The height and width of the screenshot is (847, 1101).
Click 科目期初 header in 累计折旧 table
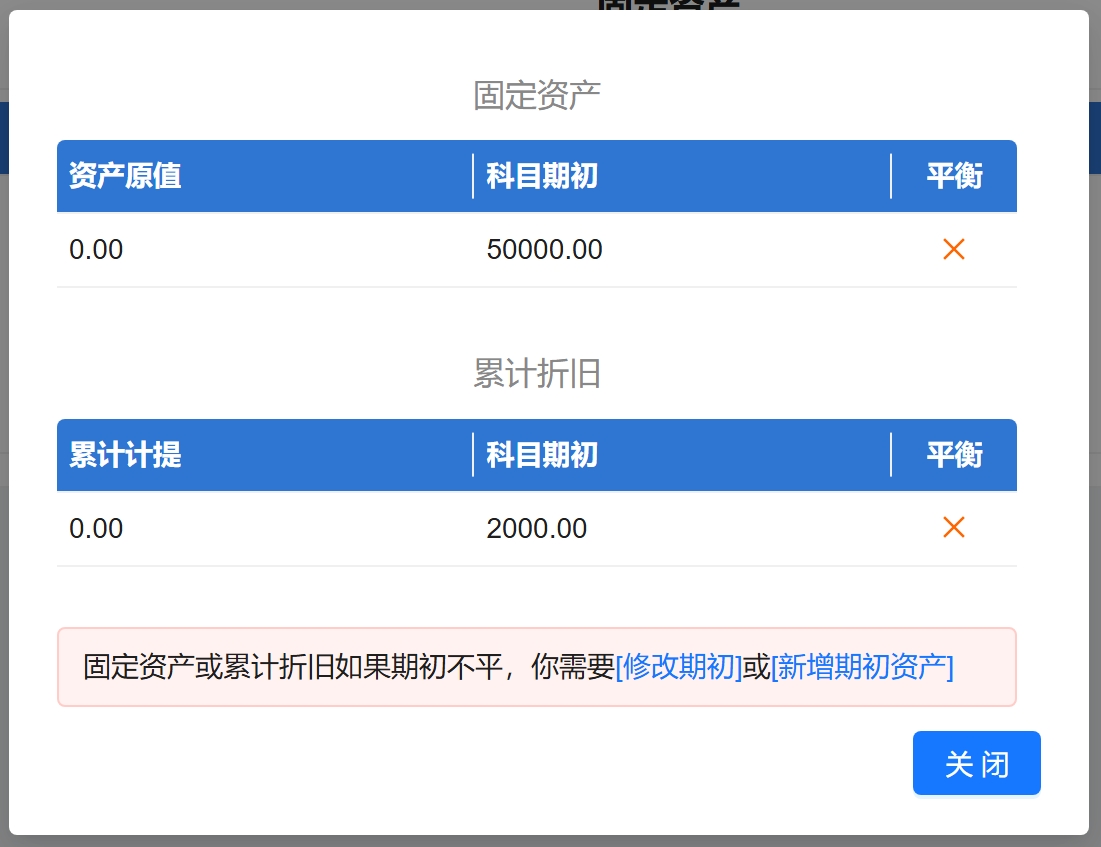[542, 455]
